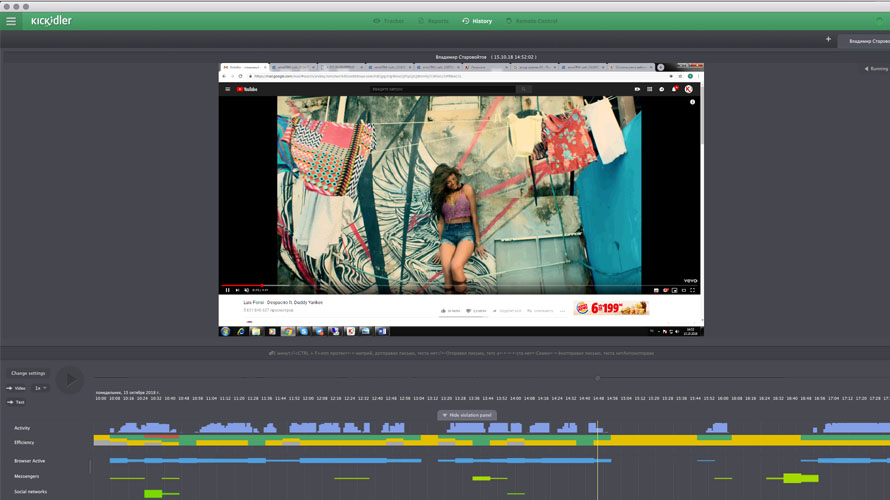
Task: Click the green Social networks block near 10:32
Action: coord(153,494)
